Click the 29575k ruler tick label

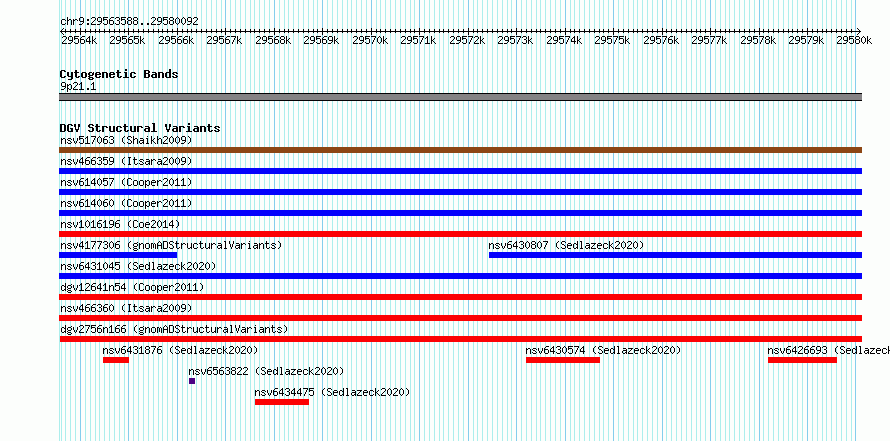(612, 40)
